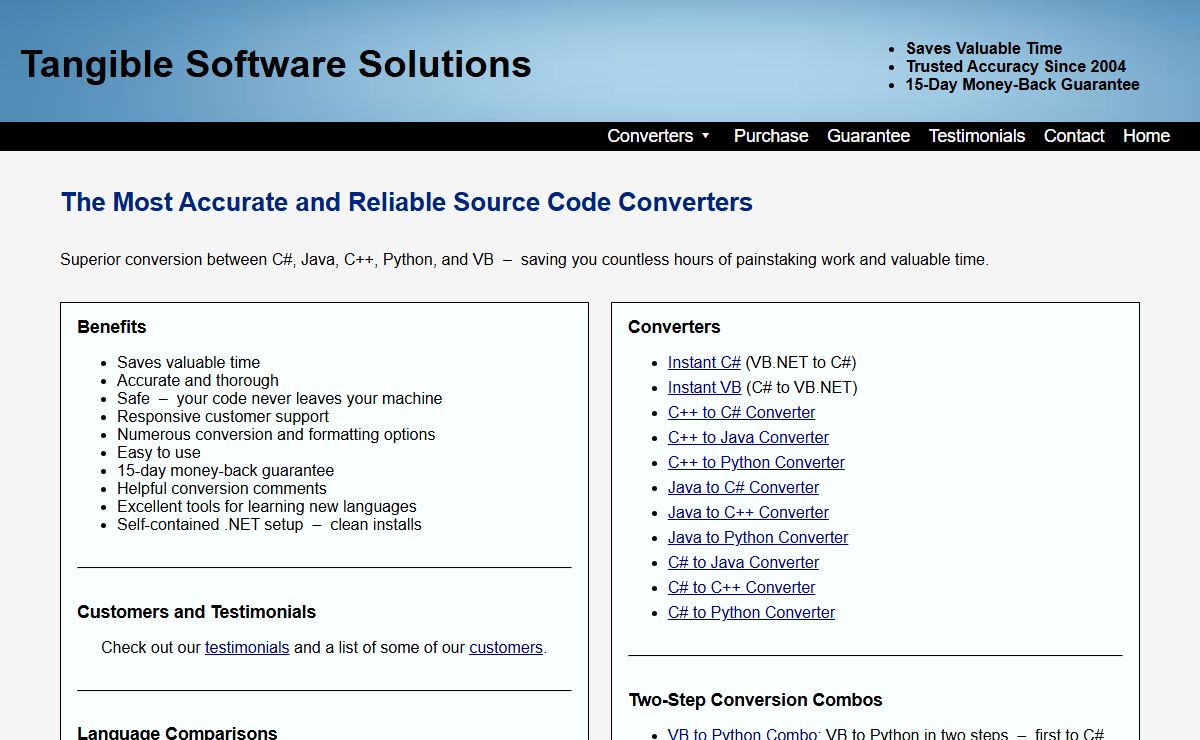The height and width of the screenshot is (740, 1200).
Task: Click 'Trusted Accuracy Since 2004' header text
Action: (1016, 66)
